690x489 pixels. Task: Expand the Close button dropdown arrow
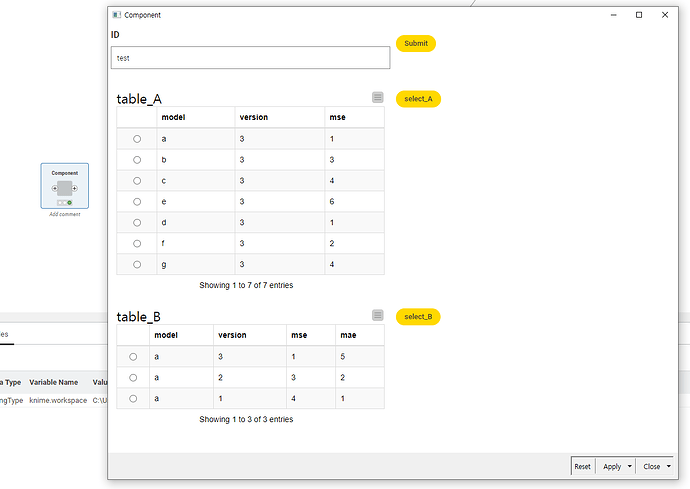(668, 467)
